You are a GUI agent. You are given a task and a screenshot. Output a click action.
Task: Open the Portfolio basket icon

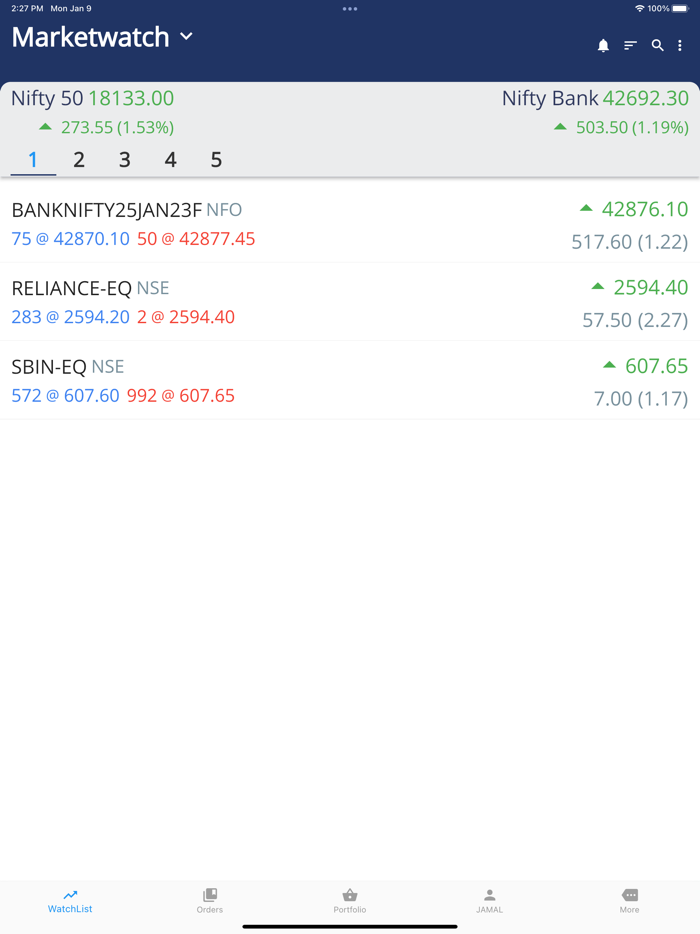pos(350,895)
